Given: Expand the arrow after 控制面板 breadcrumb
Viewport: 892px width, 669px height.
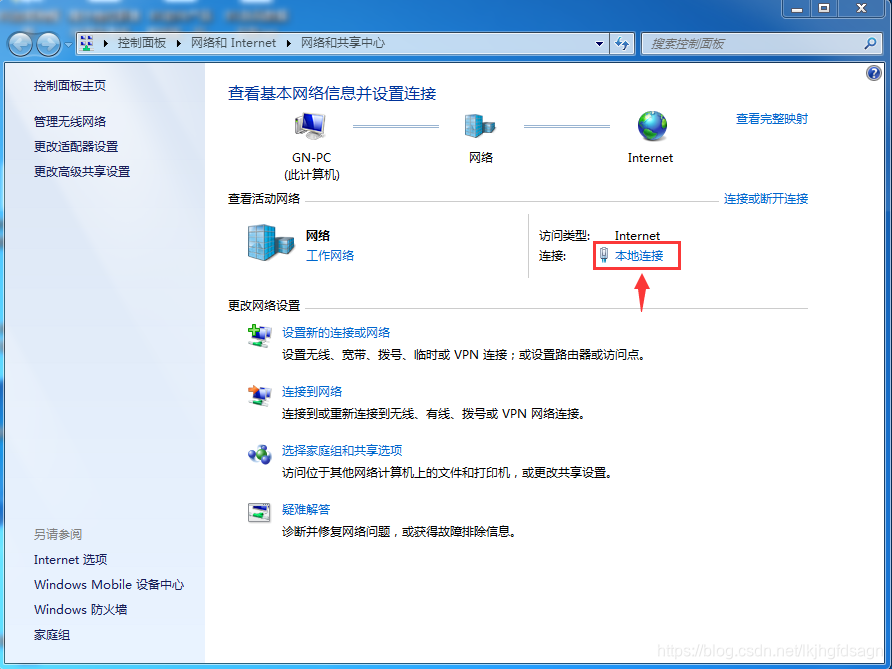Looking at the screenshot, I should click(179, 43).
